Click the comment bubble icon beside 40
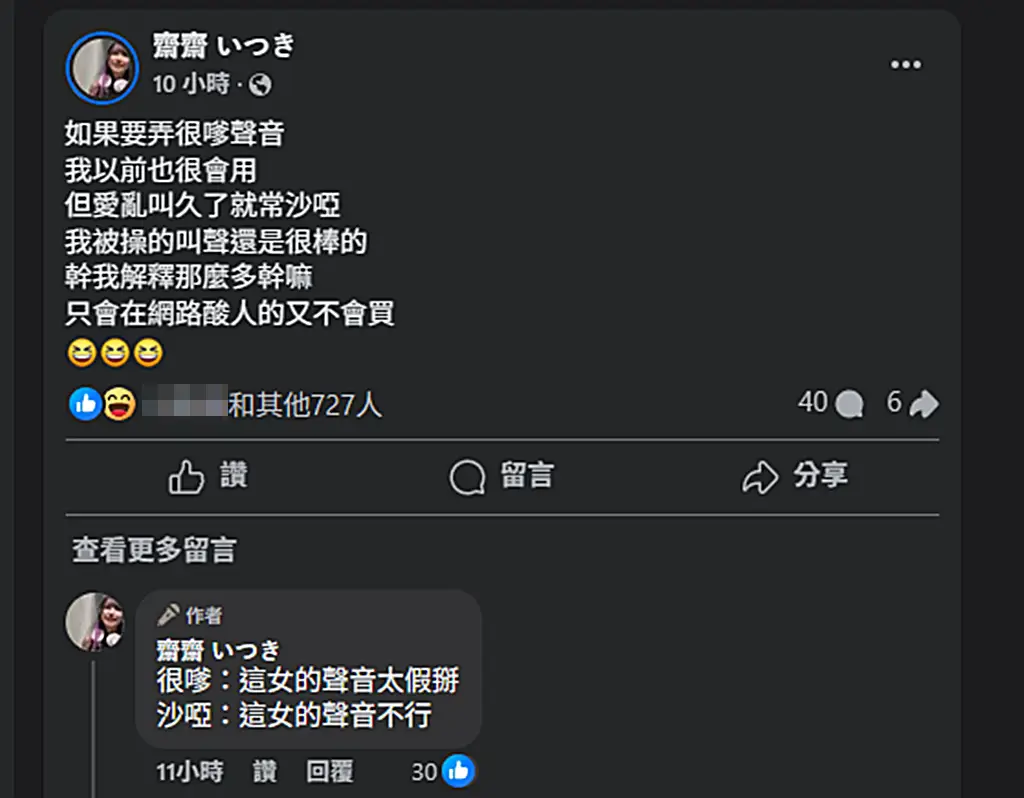 click(x=849, y=404)
